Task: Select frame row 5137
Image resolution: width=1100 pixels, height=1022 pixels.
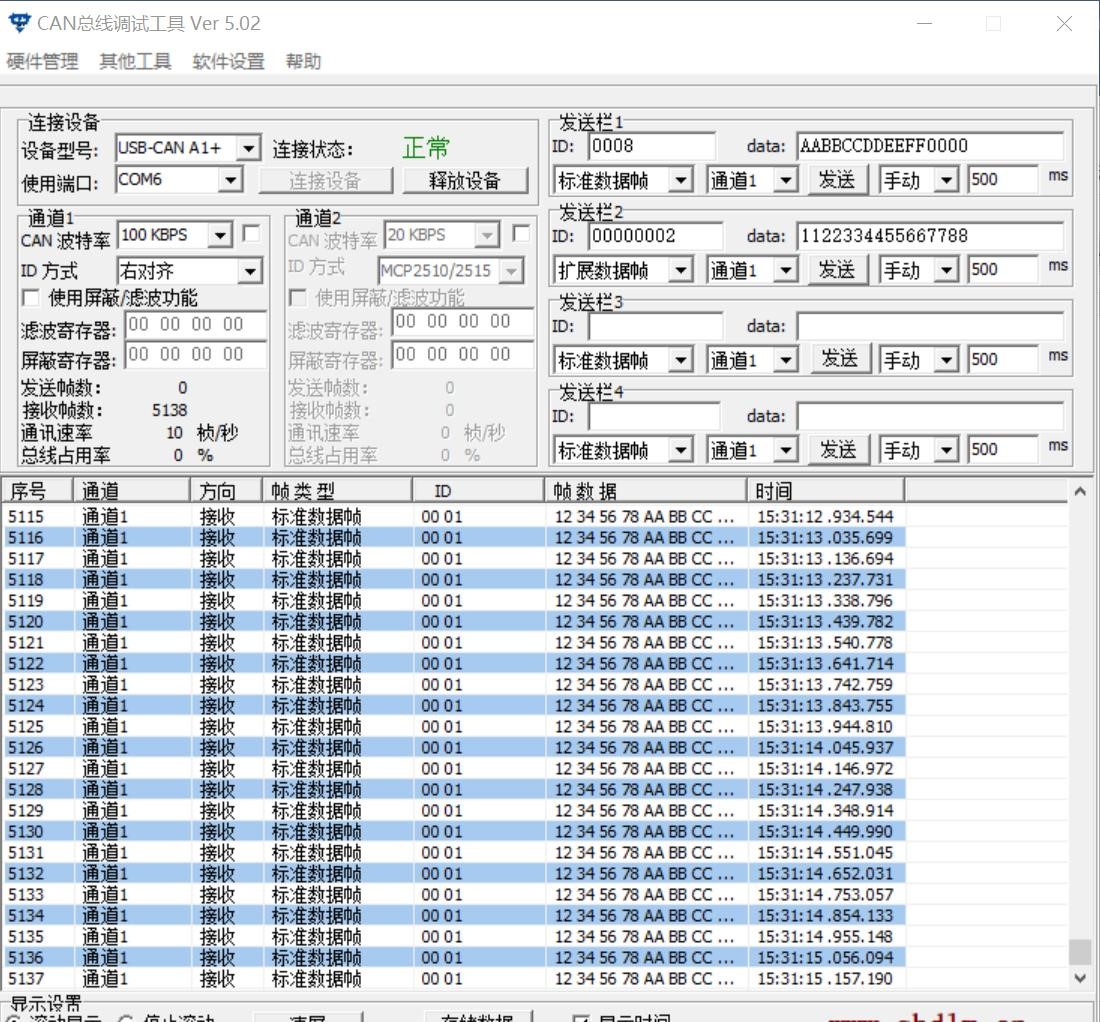Action: tap(453, 979)
